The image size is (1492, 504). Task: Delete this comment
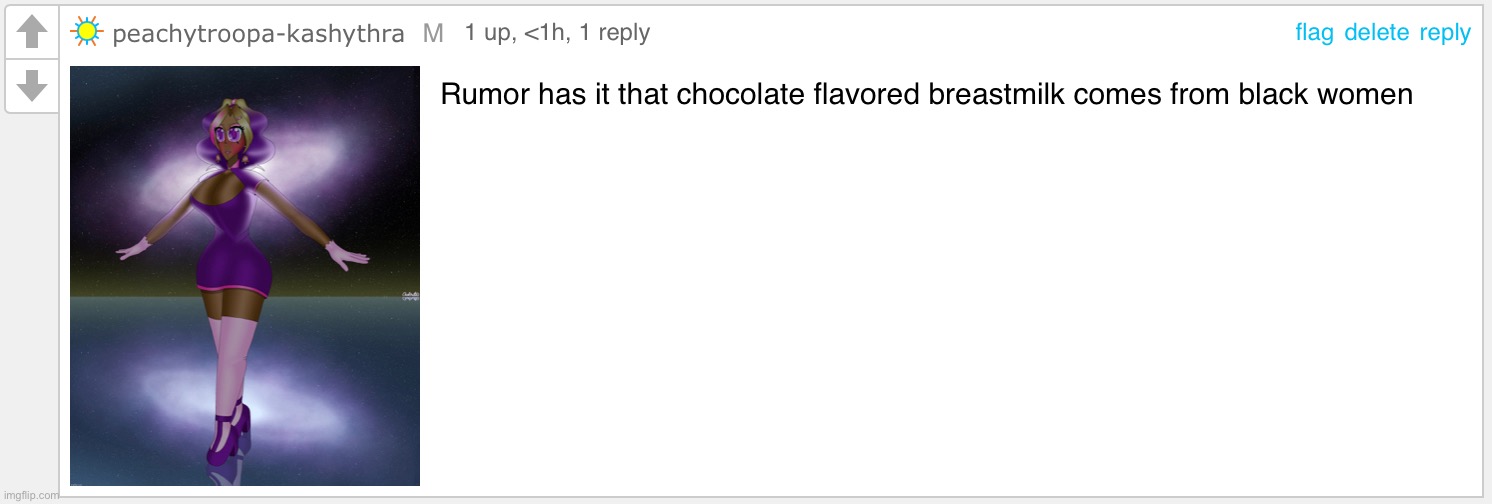[1376, 33]
